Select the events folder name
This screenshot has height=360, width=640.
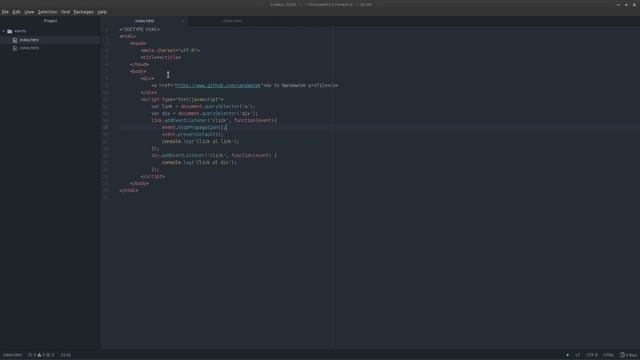pos(20,31)
